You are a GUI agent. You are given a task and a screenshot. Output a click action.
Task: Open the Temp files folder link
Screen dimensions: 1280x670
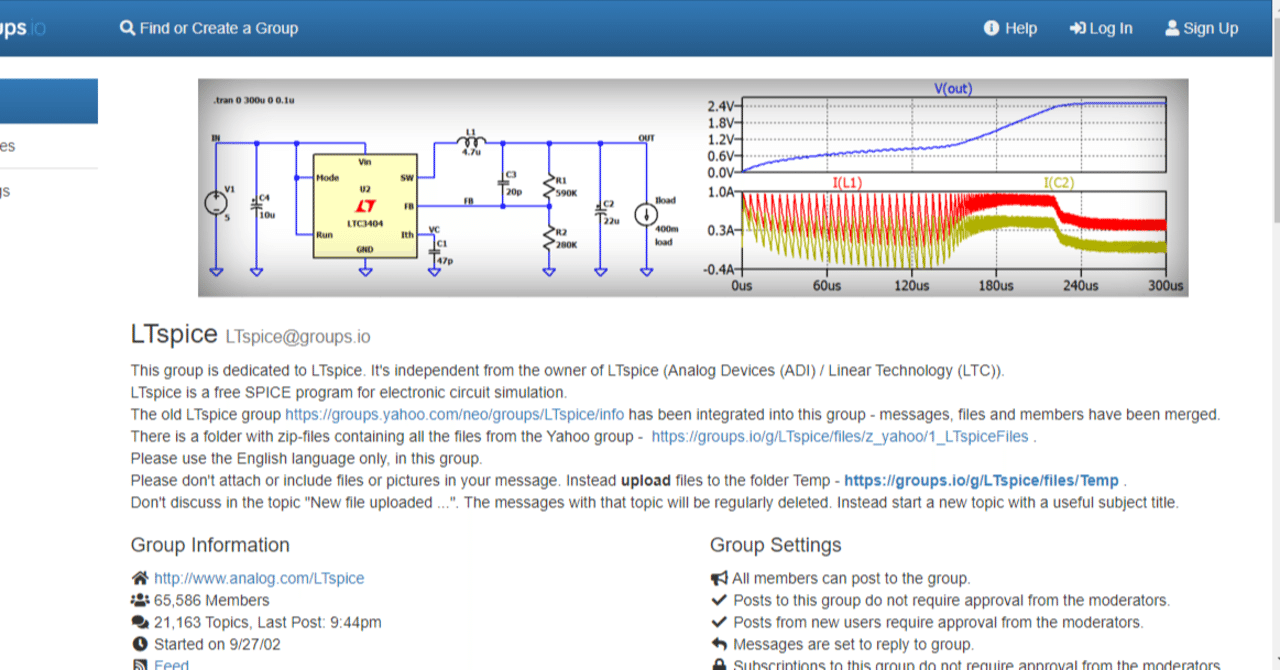point(983,480)
